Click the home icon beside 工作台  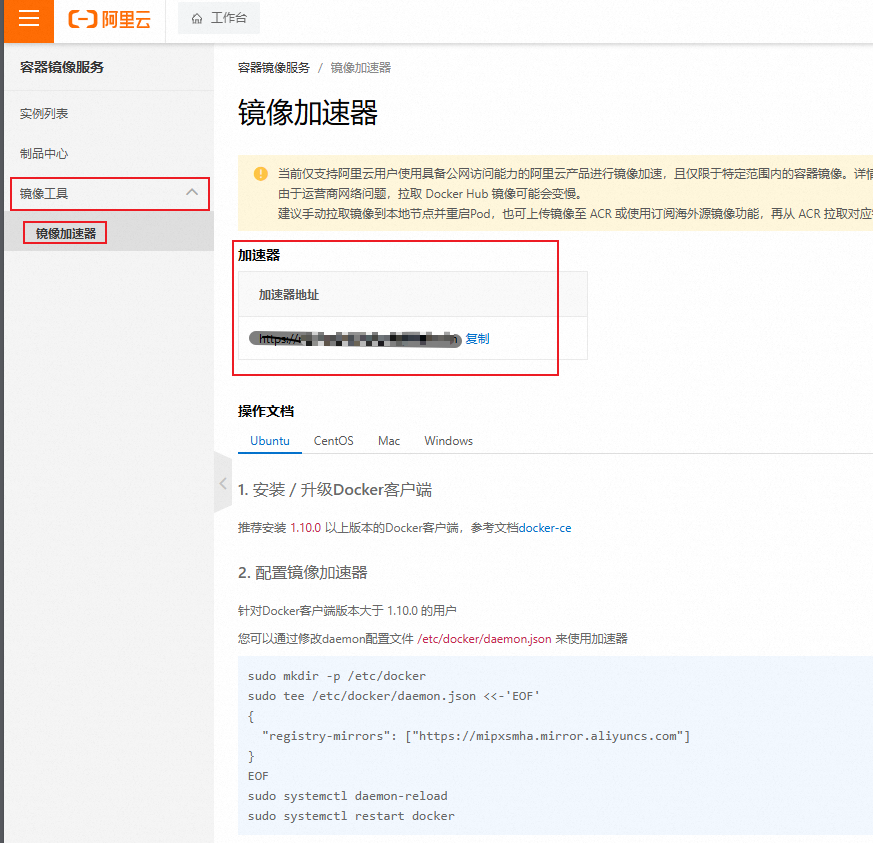(197, 19)
